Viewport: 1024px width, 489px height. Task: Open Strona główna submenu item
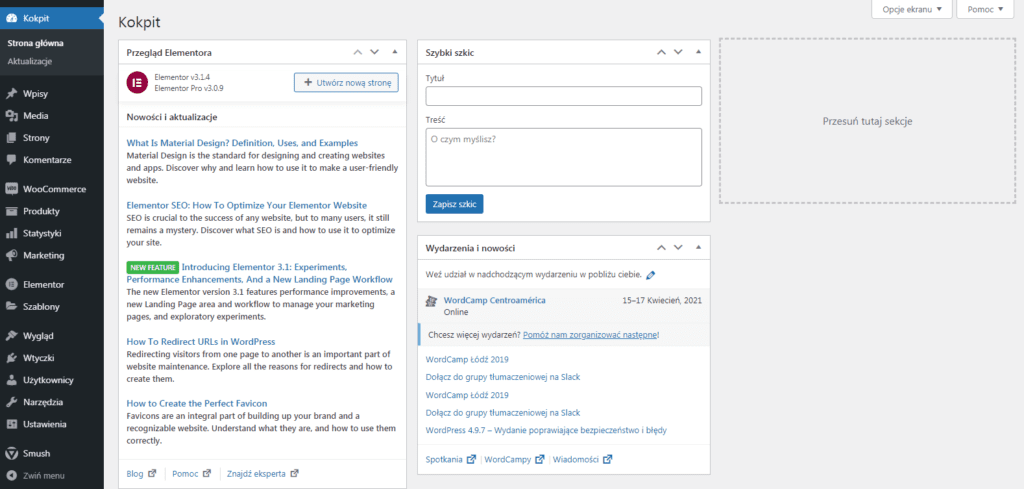[x=35, y=44]
